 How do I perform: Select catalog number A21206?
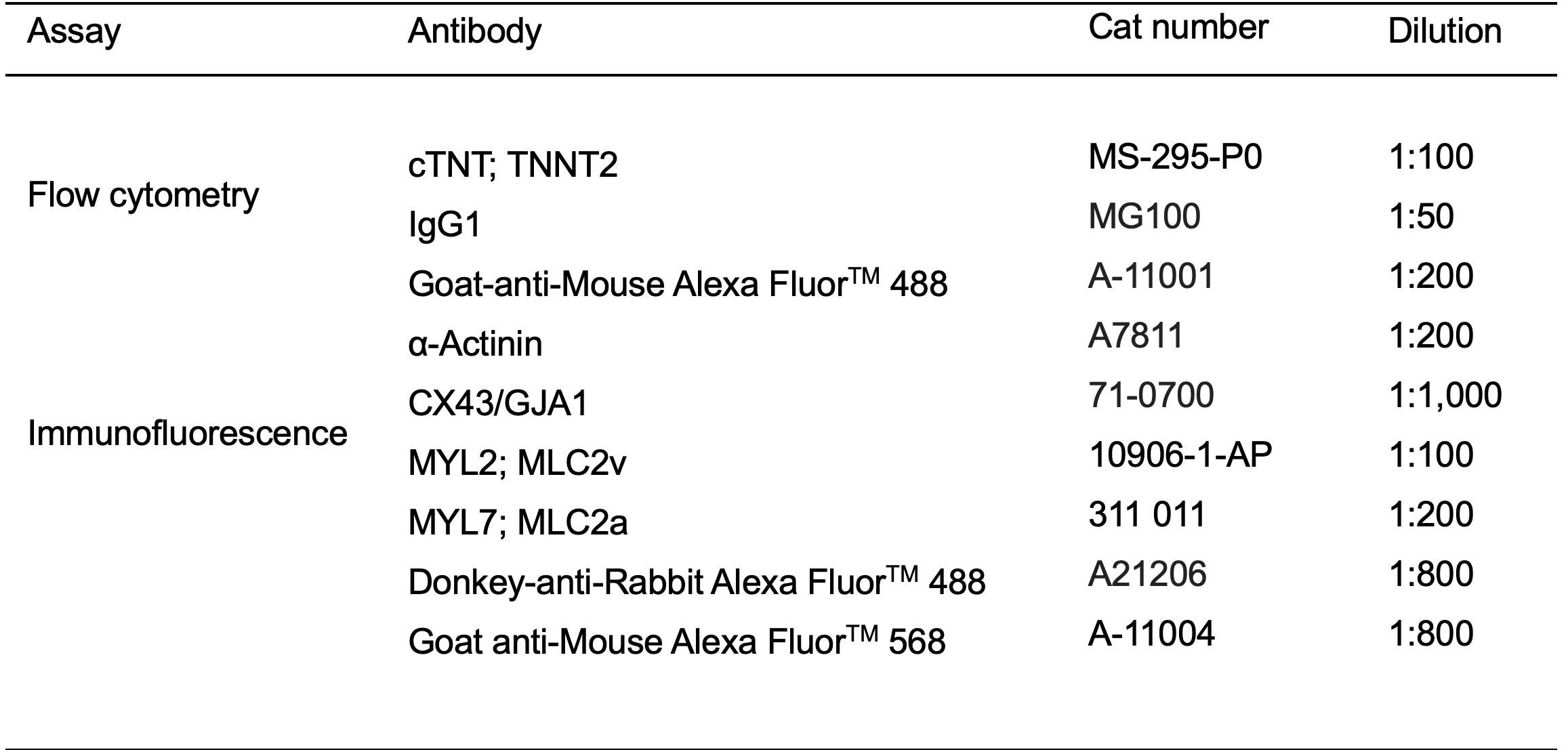[x=1147, y=574]
